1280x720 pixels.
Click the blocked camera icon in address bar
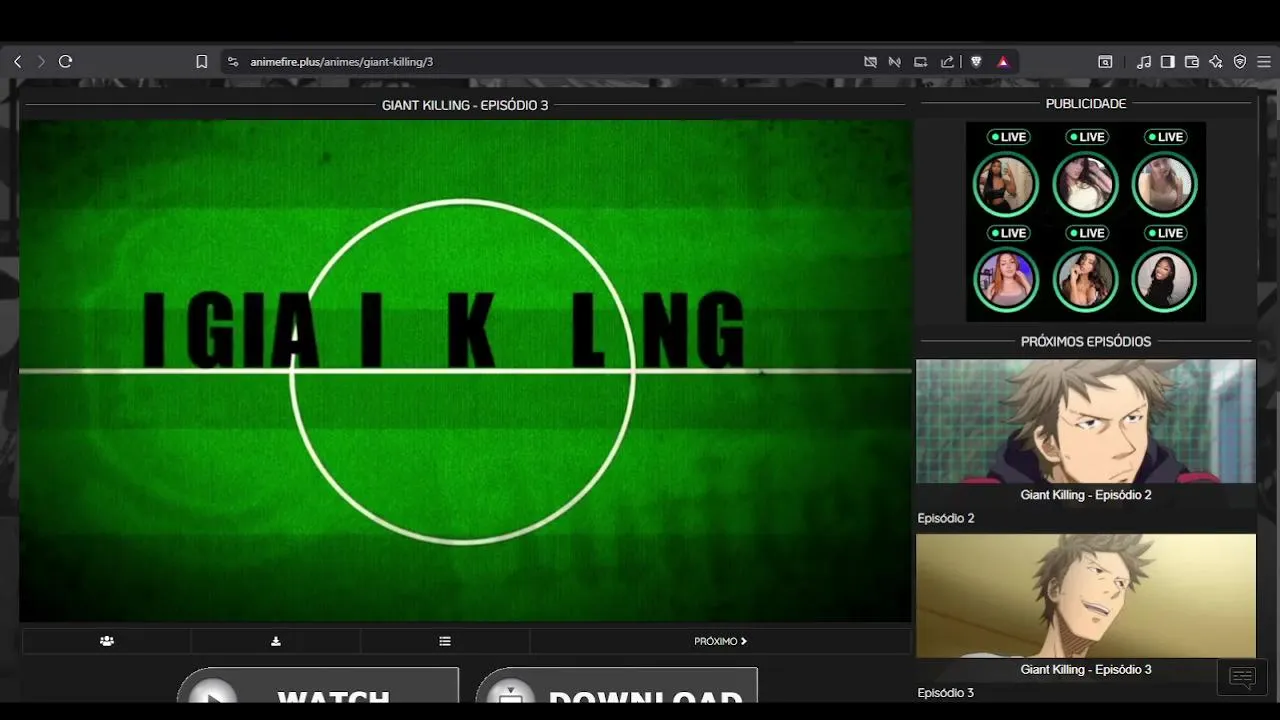click(871, 62)
